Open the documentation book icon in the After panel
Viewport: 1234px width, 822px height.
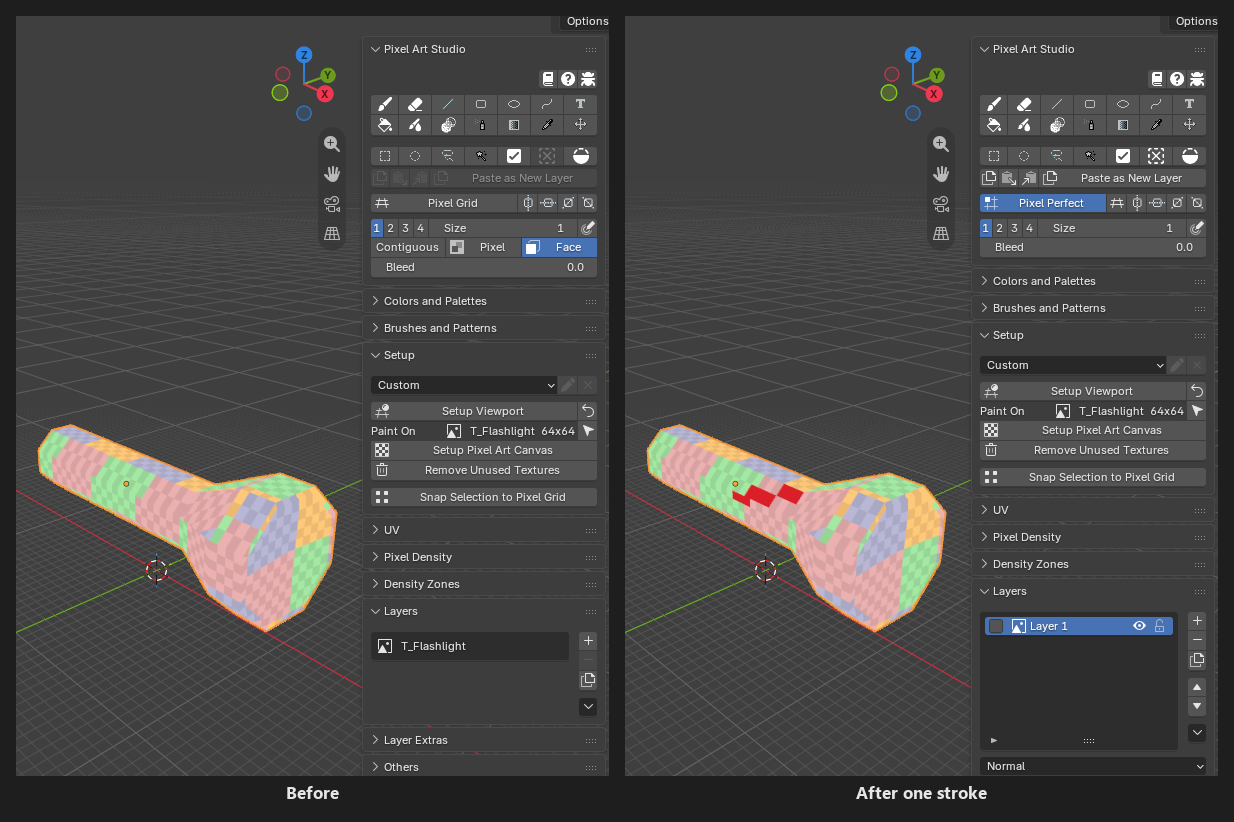tap(1157, 78)
